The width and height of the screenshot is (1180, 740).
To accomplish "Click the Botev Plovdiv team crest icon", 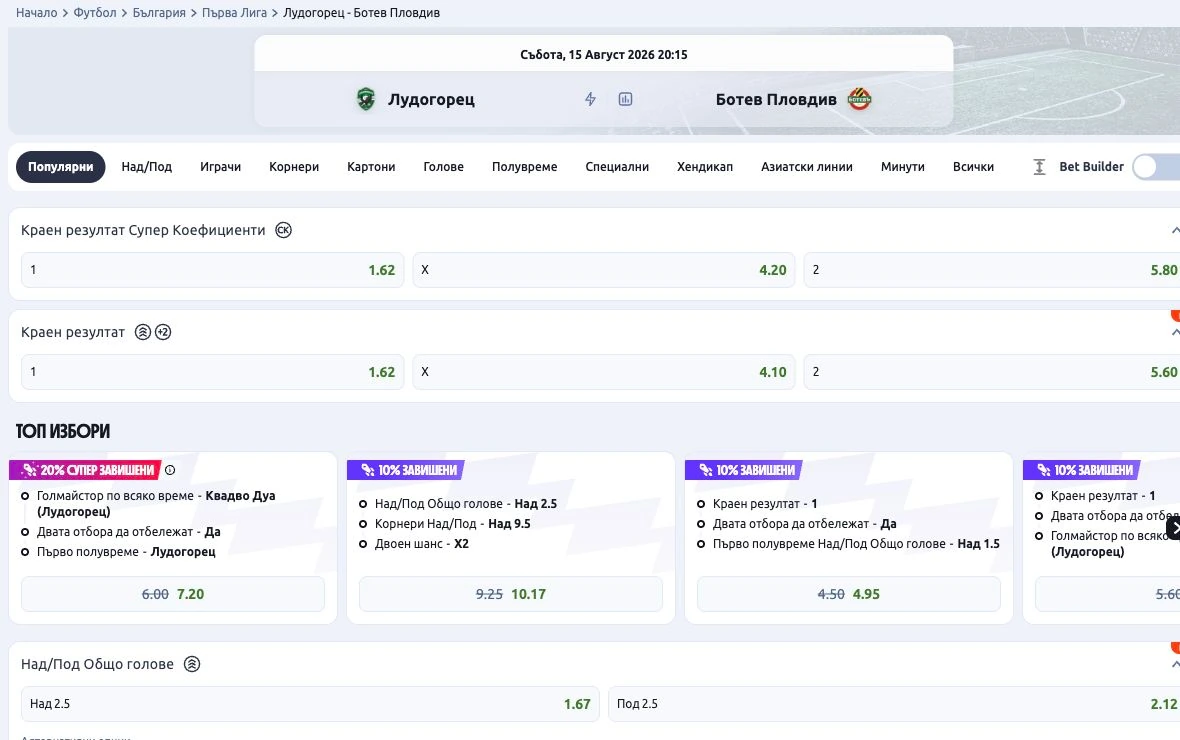I will [x=859, y=99].
